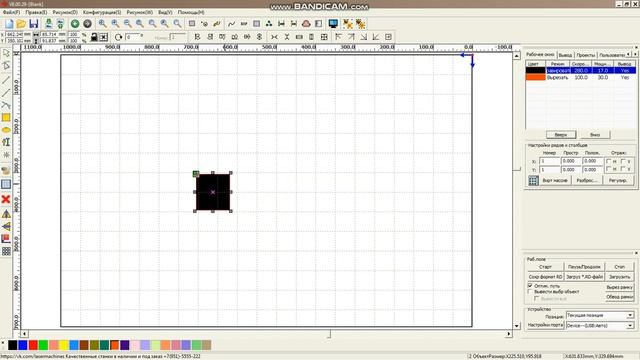Open the Рисунок(D) menu
Image resolution: width=640 pixels, height=360 pixels.
coord(65,12)
